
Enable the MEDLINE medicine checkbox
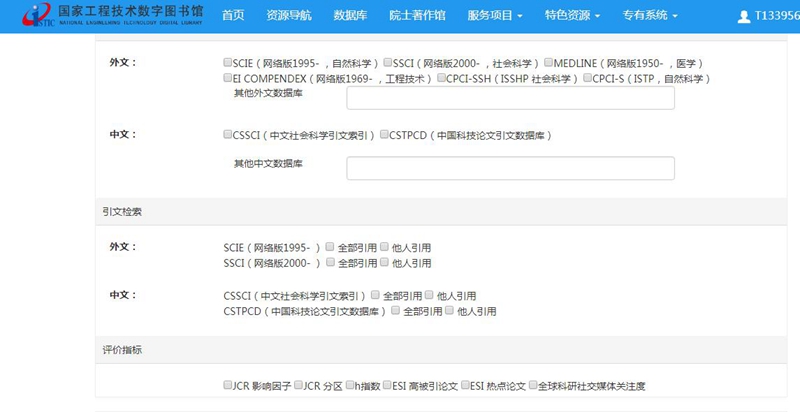[x=549, y=62]
